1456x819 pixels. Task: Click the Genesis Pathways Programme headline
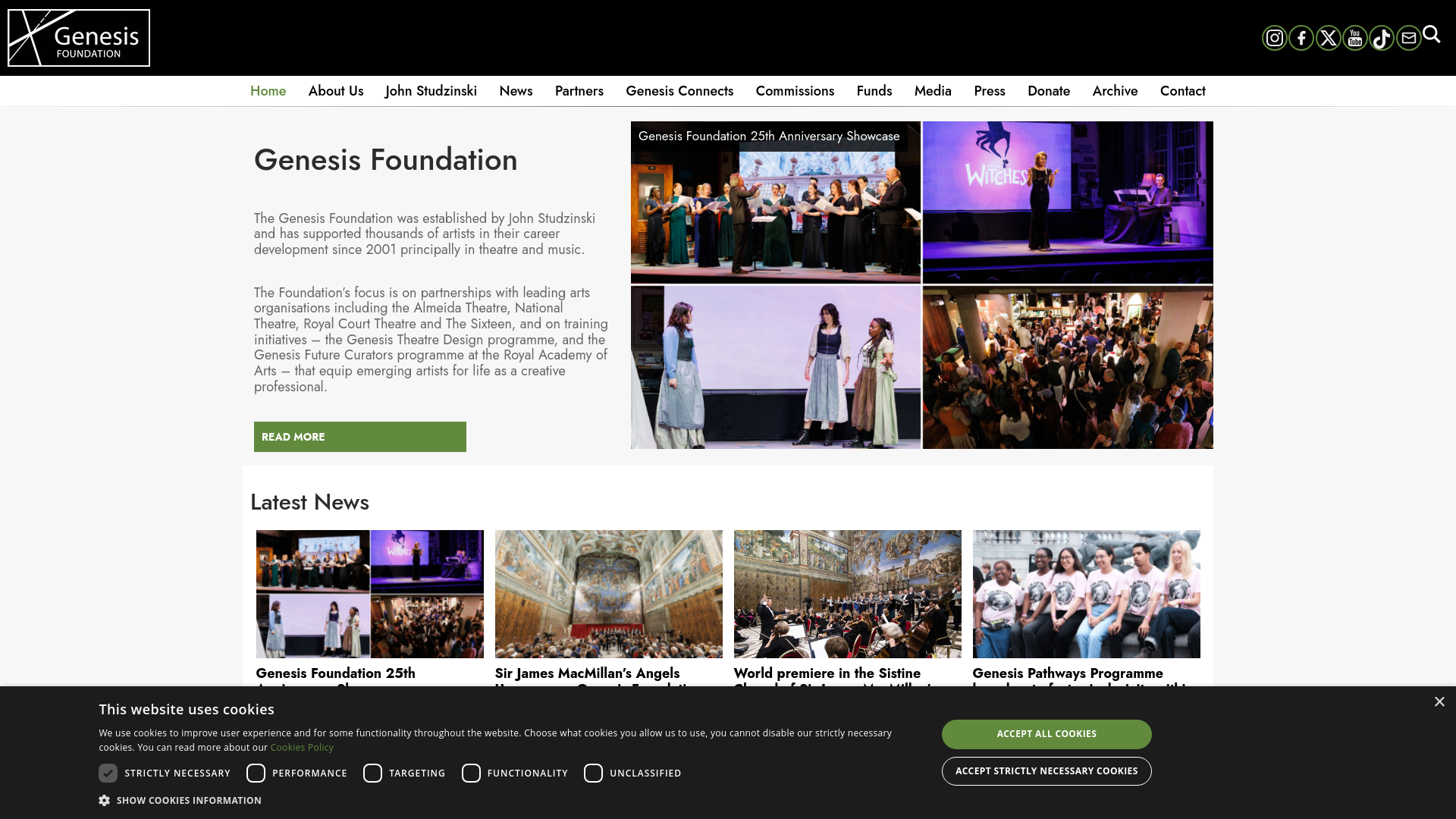(1068, 674)
